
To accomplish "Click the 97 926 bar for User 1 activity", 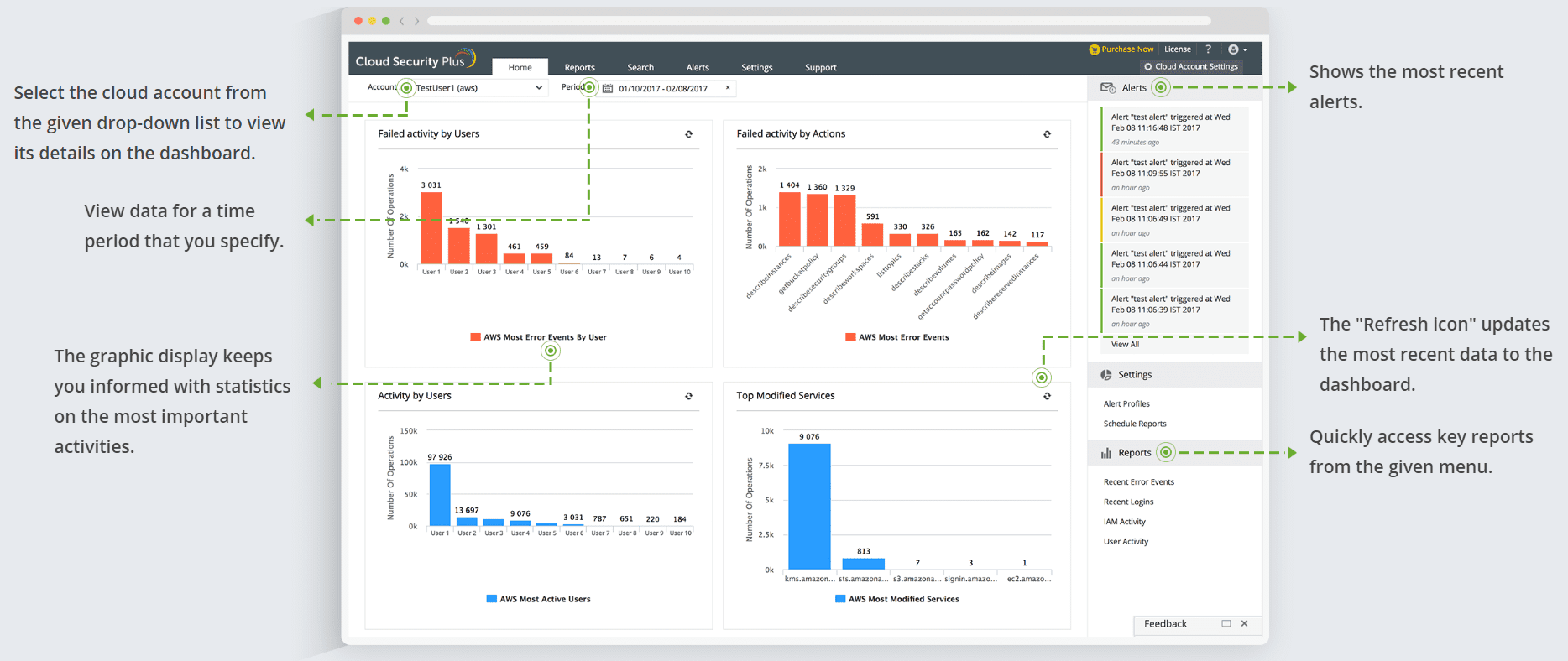I will click(x=440, y=495).
